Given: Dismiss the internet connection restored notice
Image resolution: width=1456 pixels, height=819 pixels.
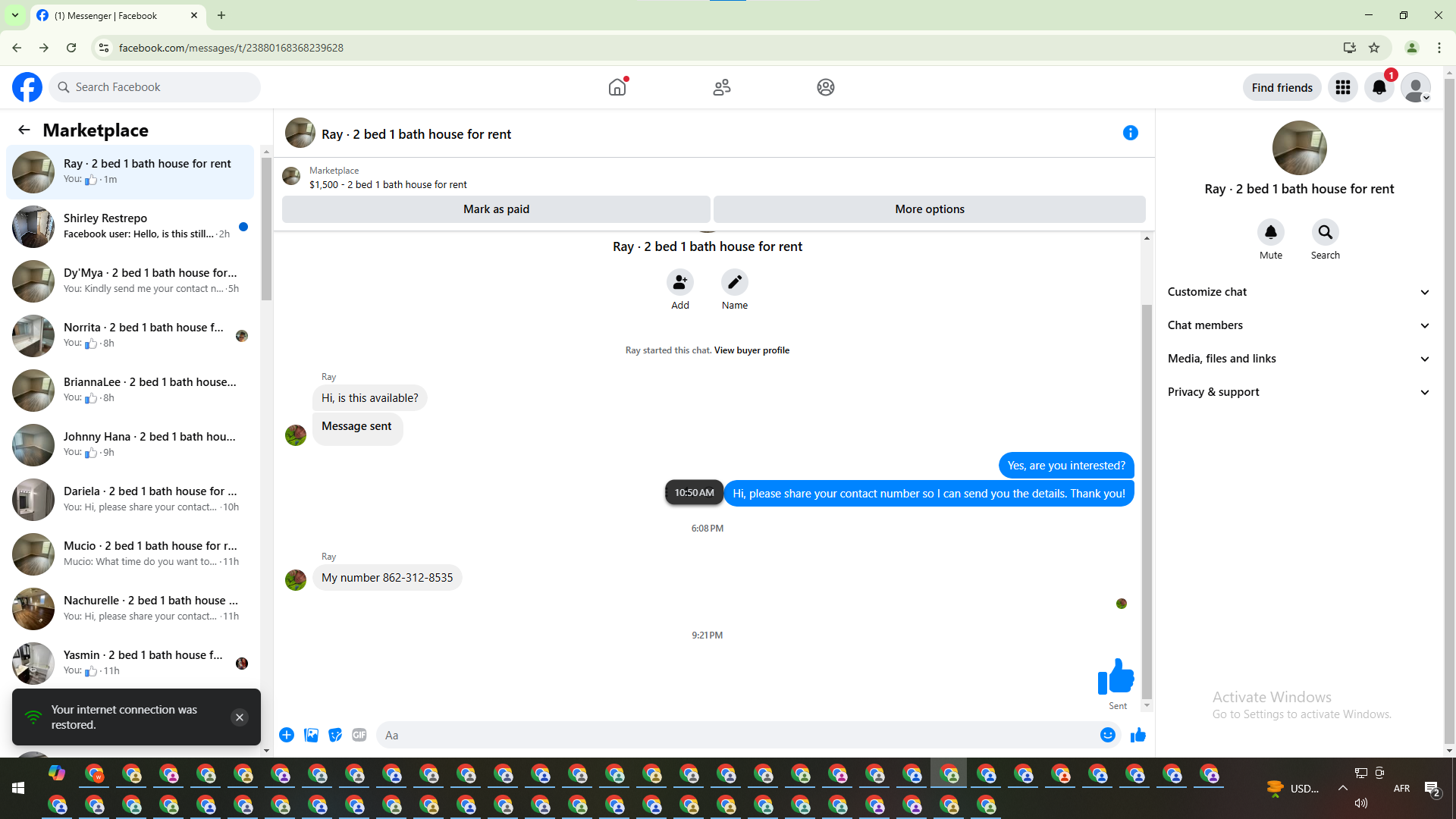Looking at the screenshot, I should tap(240, 717).
